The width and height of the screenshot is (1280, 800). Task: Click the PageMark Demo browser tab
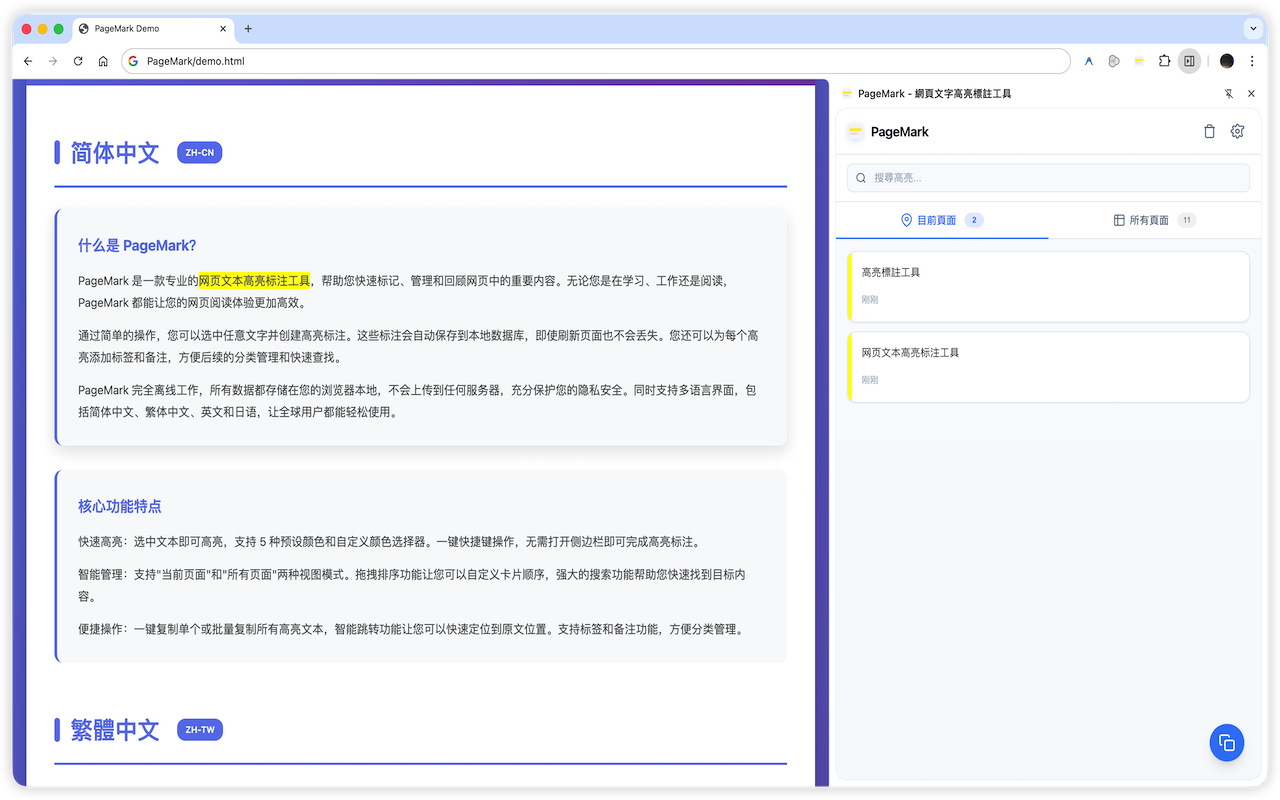[152, 29]
